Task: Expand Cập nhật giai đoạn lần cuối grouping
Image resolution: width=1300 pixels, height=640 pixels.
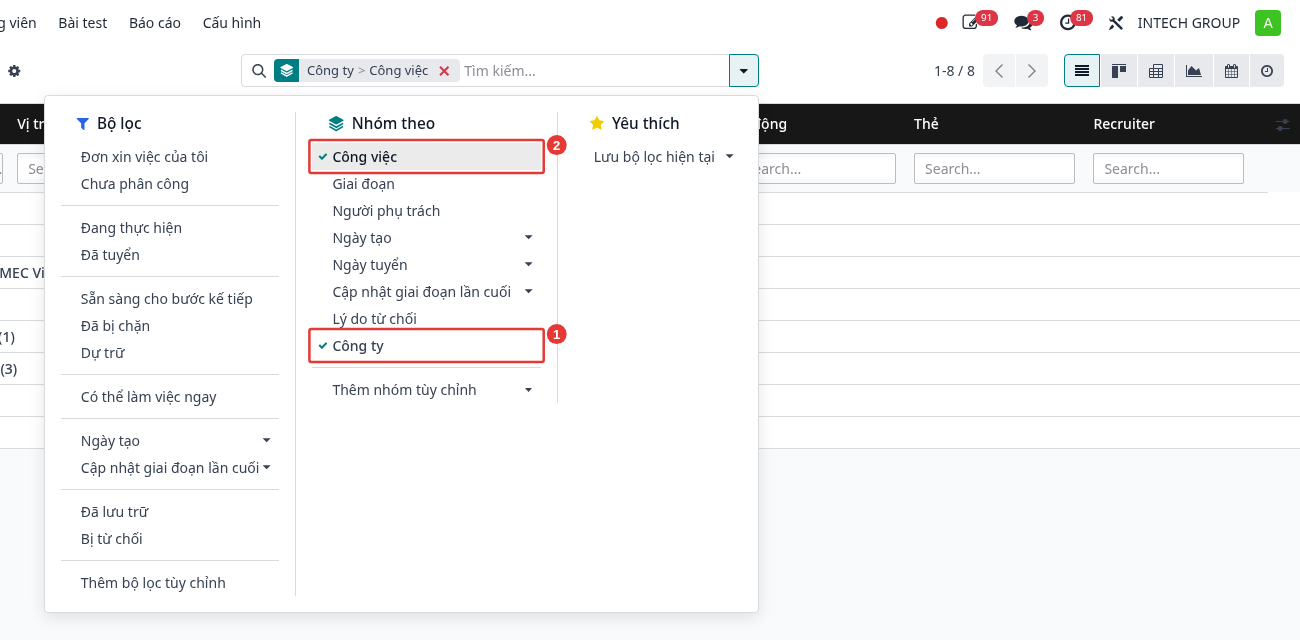Action: pos(426,292)
